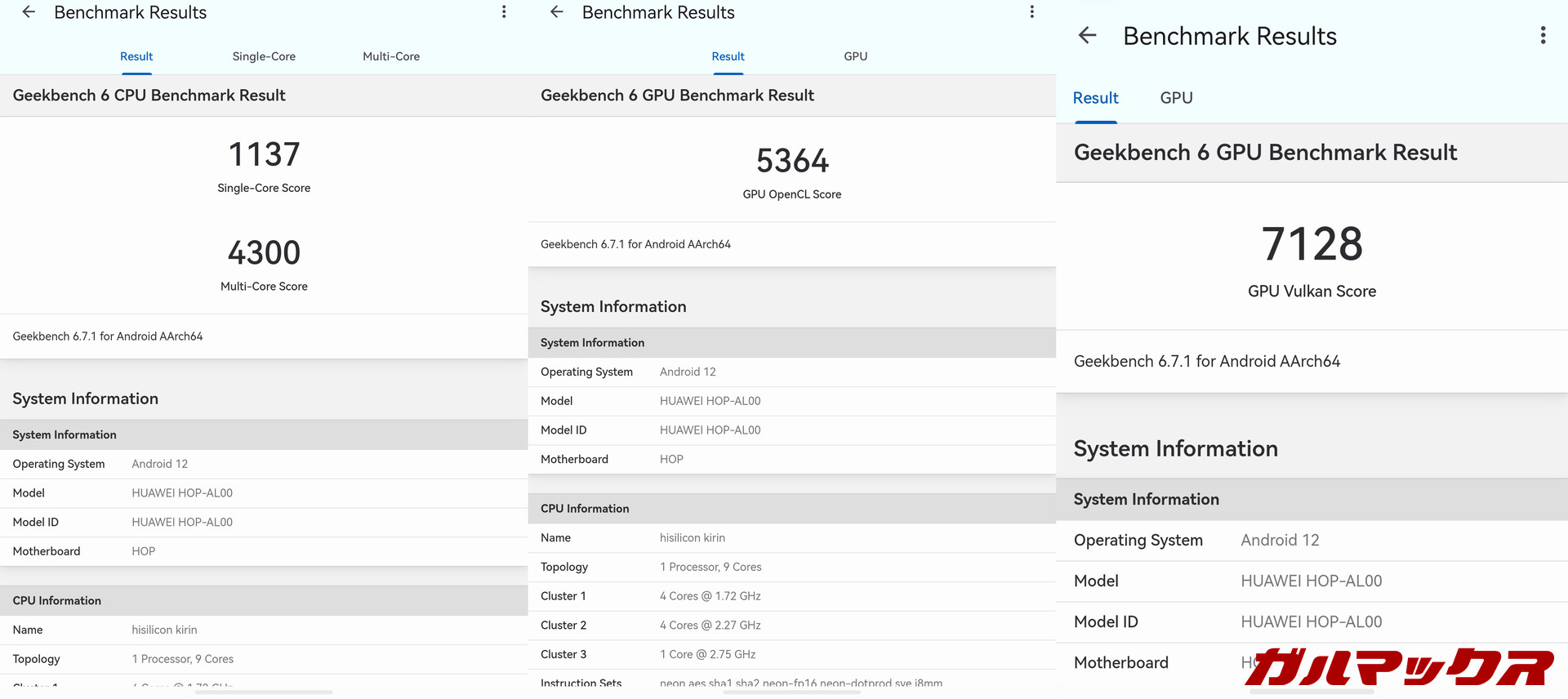Click 'GPU OpenCL Score' label
The height and width of the screenshot is (699, 1568).
792,194
